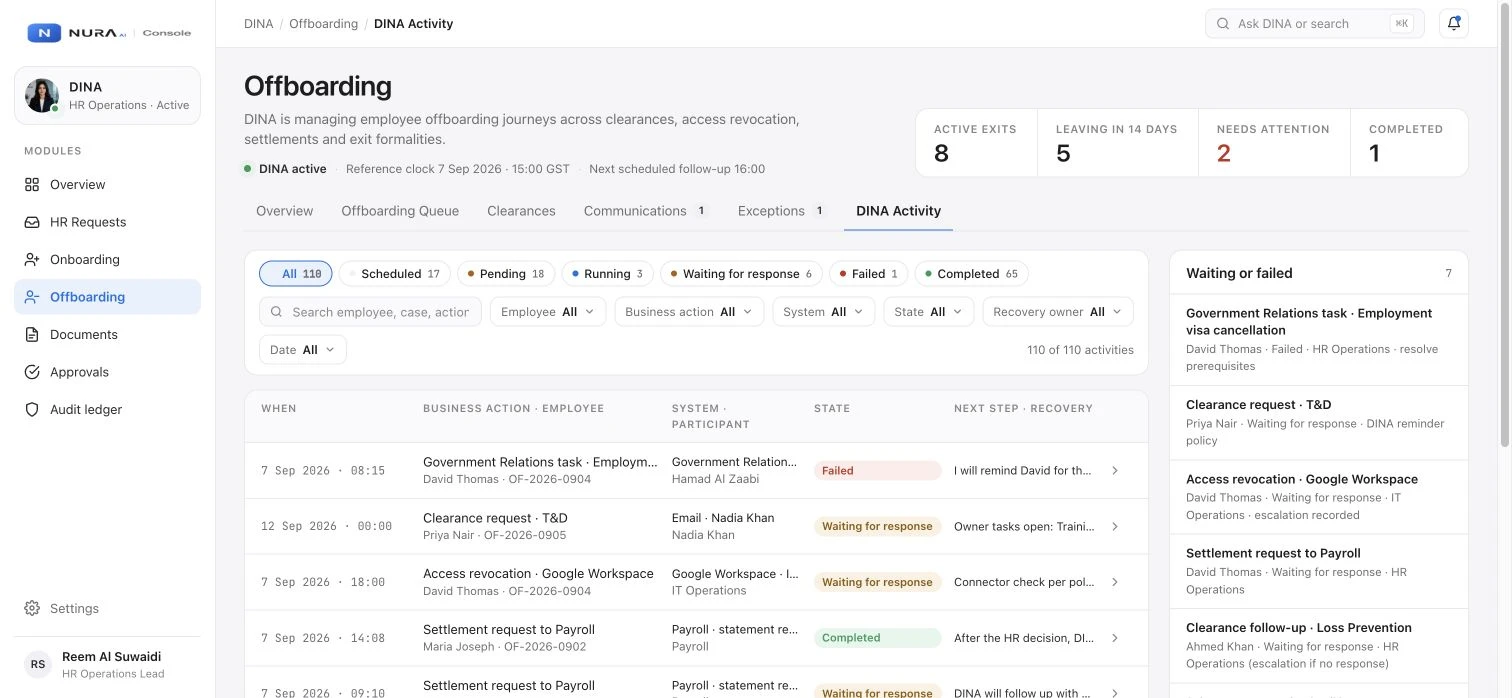The image size is (1512, 698).
Task: Go to HR Requests module
Action: (x=107, y=222)
